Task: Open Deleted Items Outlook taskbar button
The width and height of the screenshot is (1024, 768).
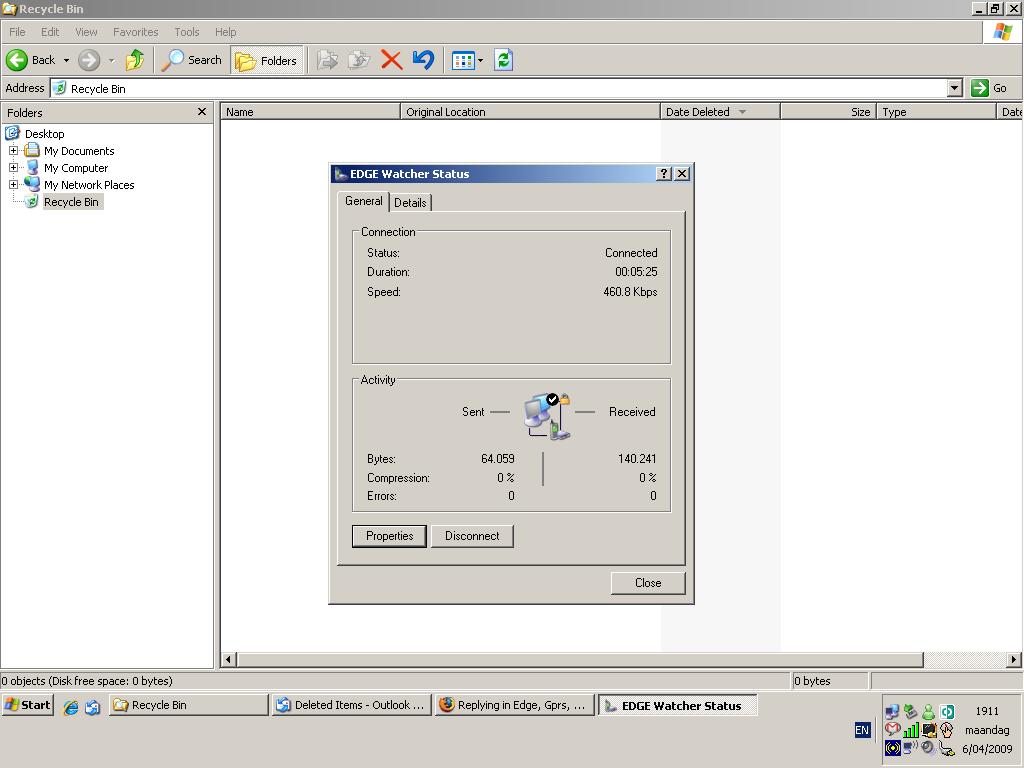Action: [x=351, y=705]
